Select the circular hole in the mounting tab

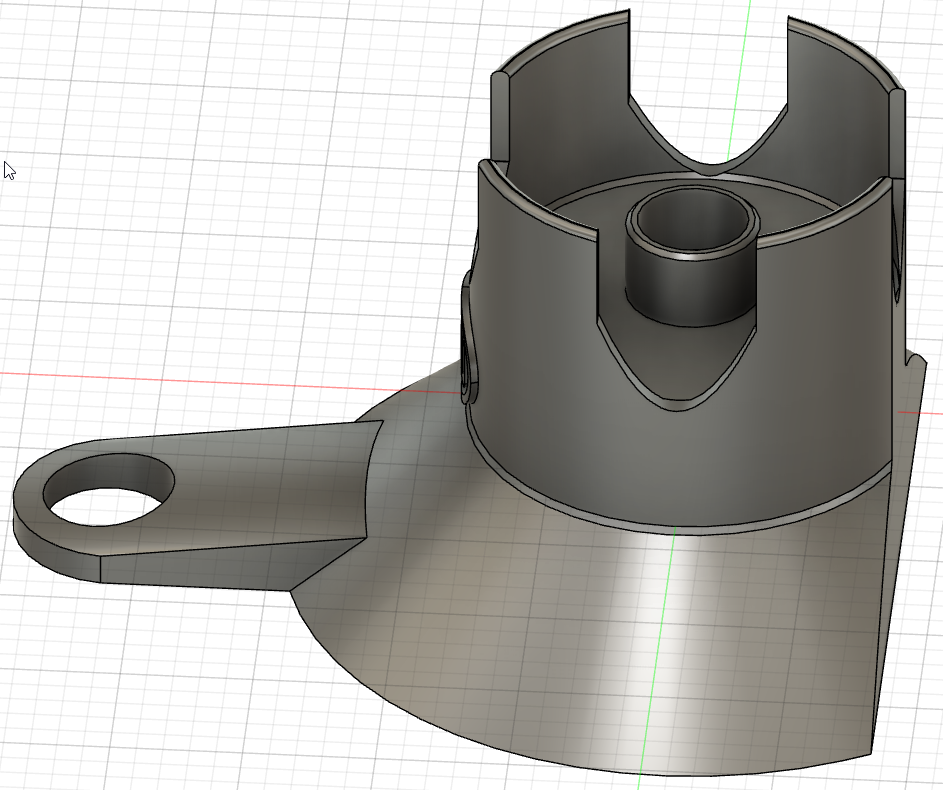(109, 490)
